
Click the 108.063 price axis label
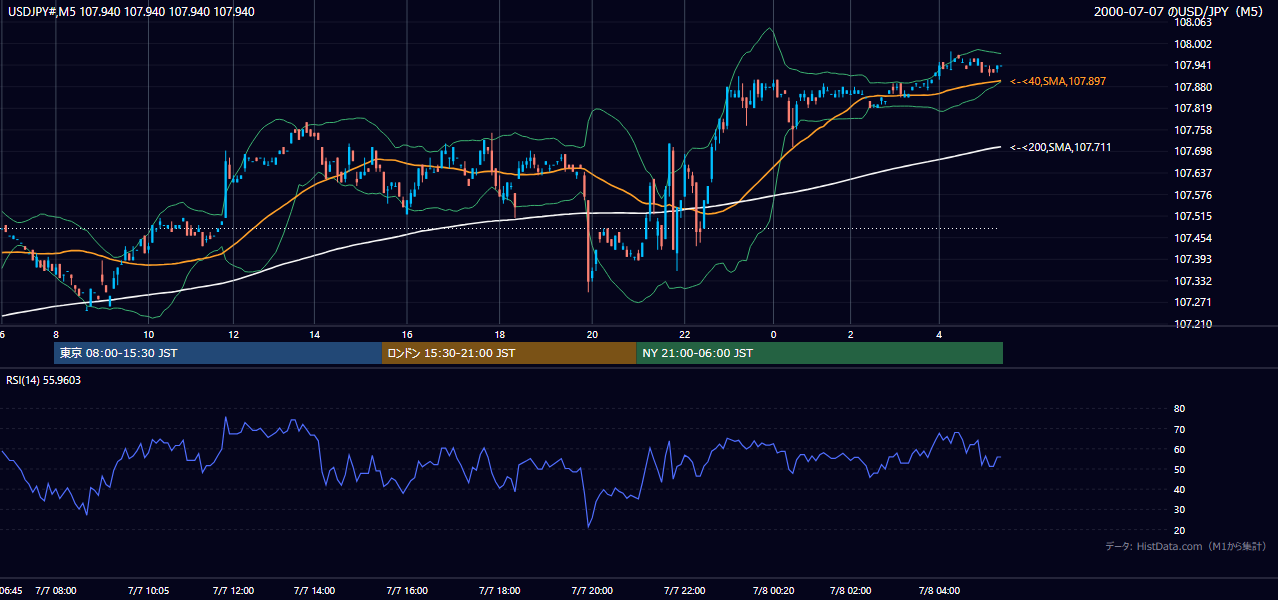click(x=1193, y=22)
